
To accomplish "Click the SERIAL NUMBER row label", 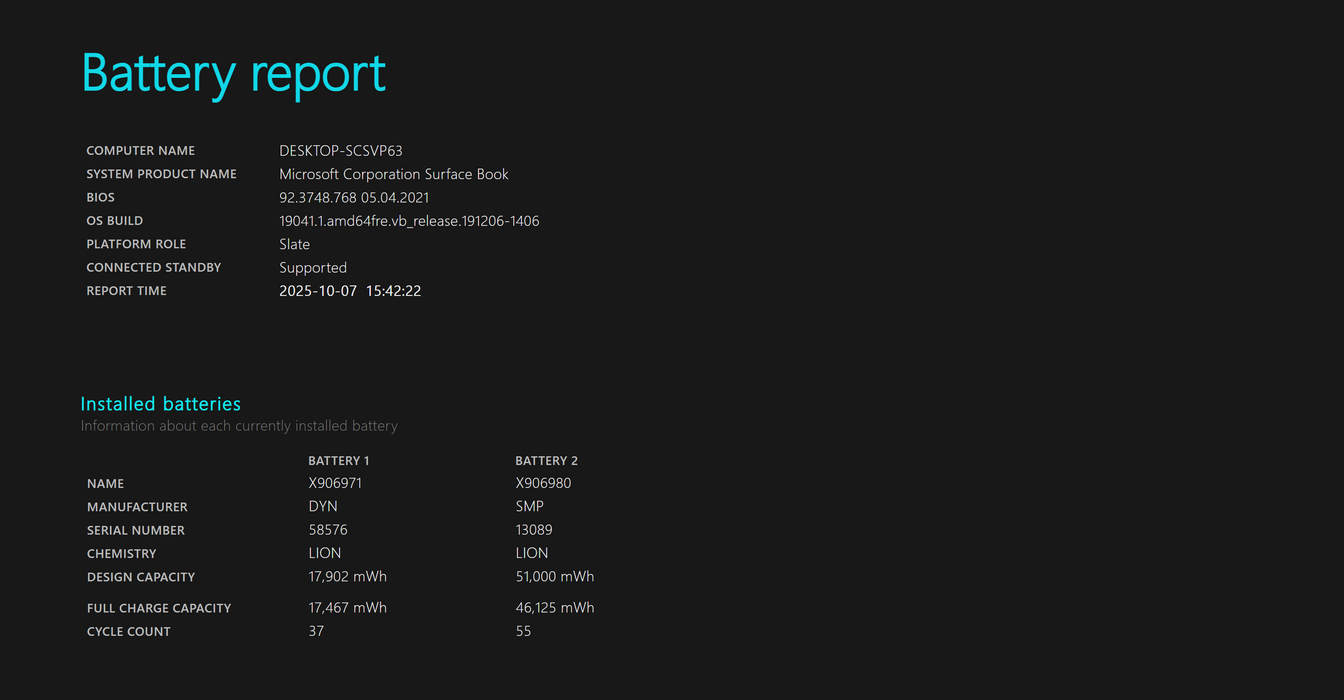I will point(136,531).
